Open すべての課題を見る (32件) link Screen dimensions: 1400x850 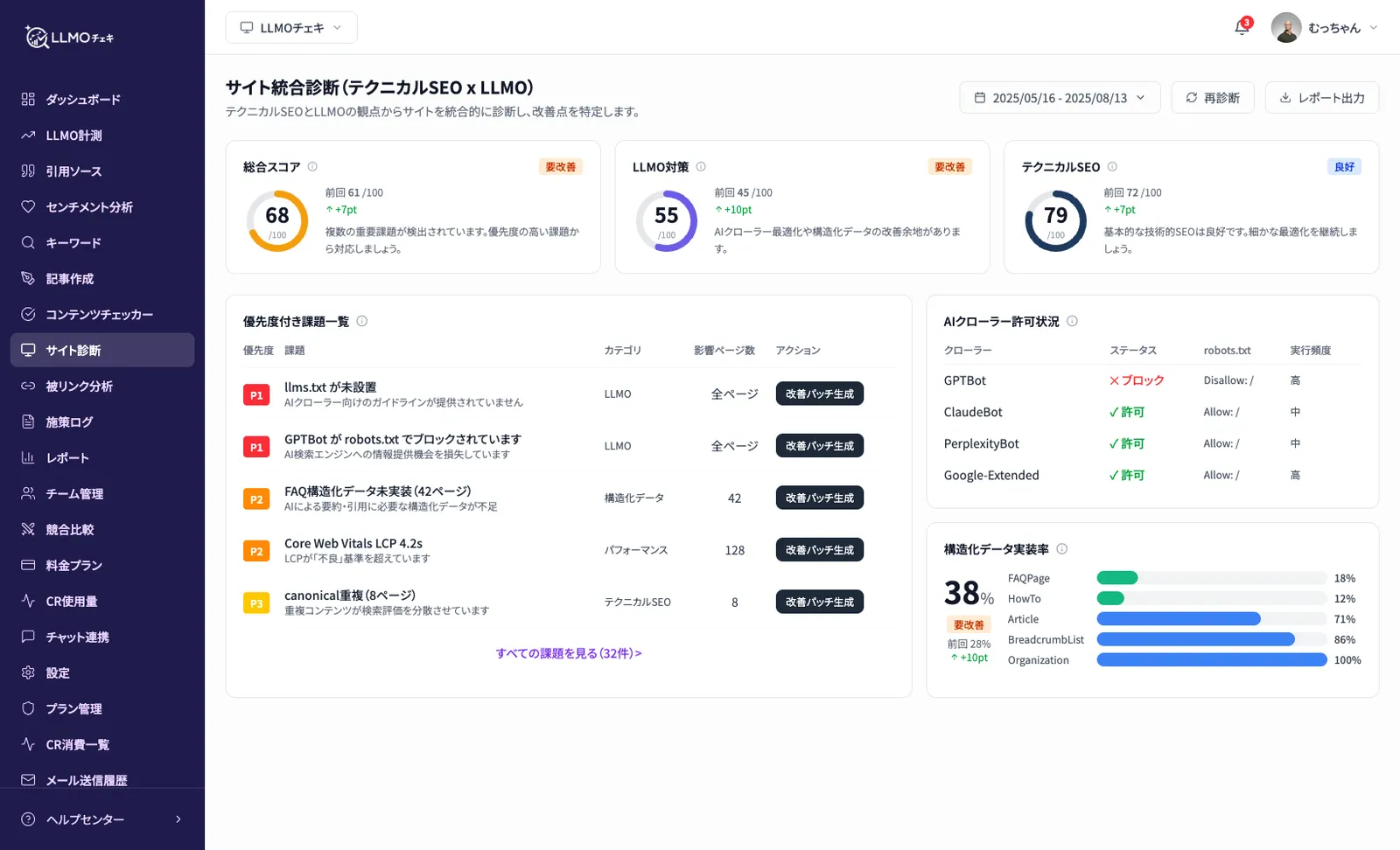coord(569,653)
